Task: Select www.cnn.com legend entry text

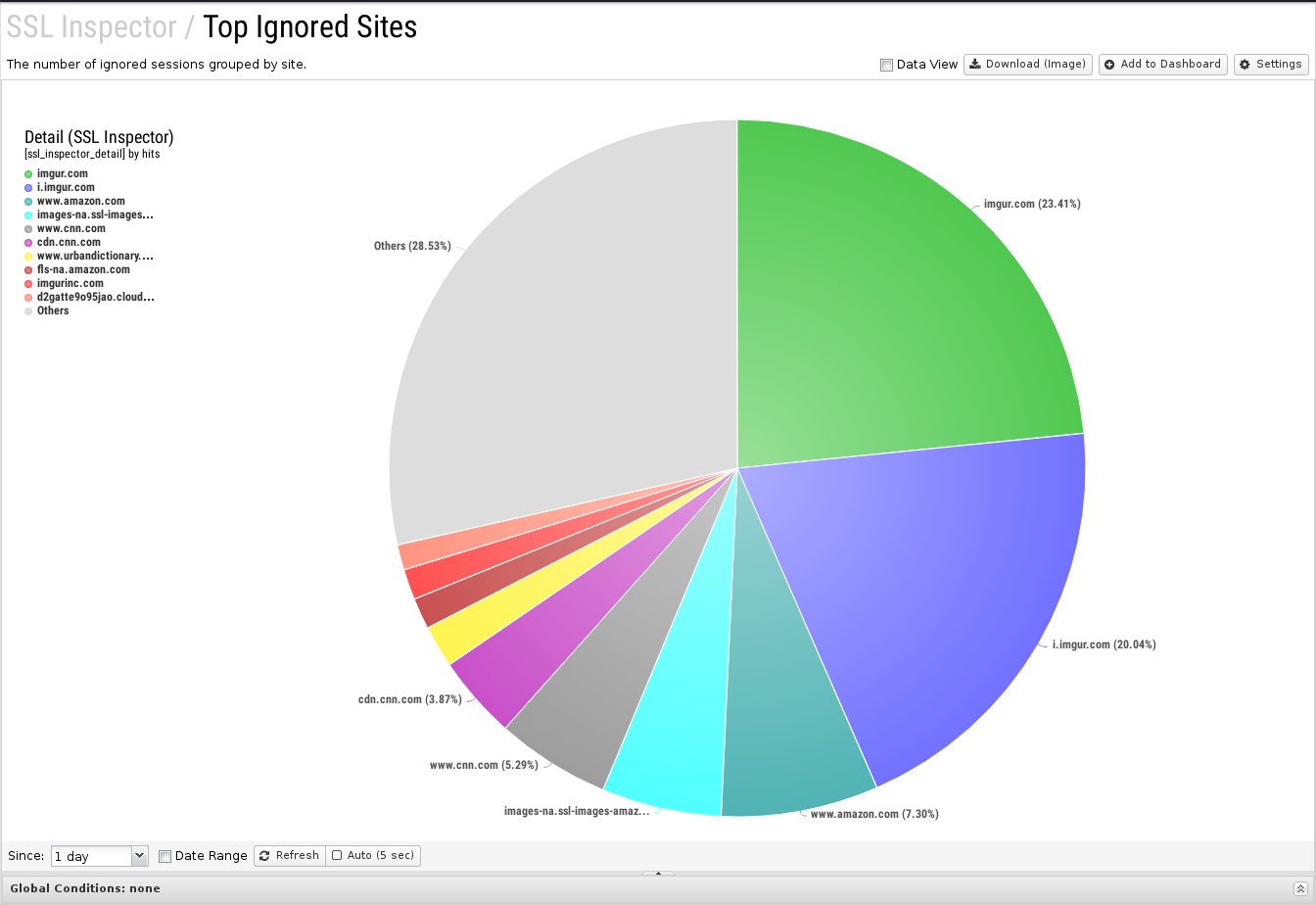Action: click(x=71, y=228)
